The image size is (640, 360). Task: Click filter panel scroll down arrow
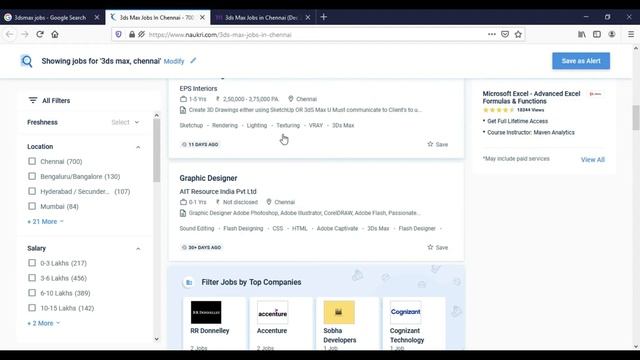click(156, 339)
